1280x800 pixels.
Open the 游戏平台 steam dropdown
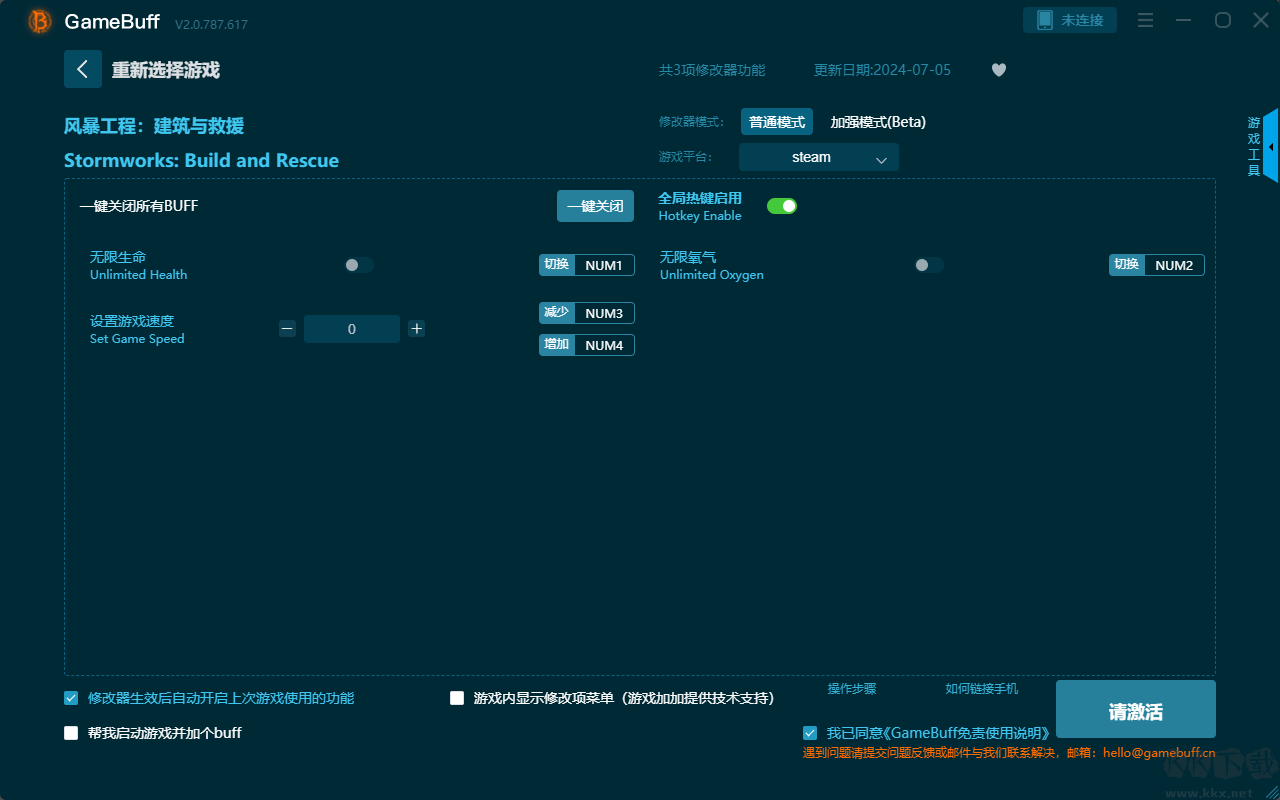click(x=819, y=157)
